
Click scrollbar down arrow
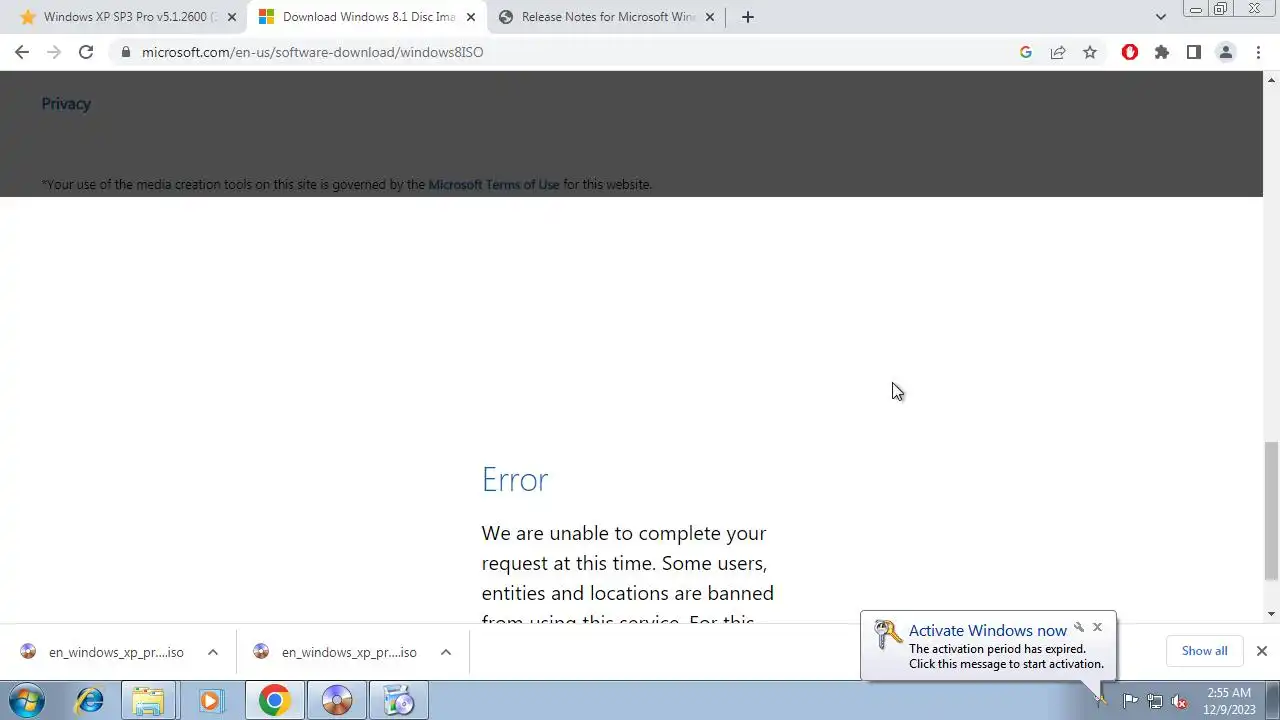(1271, 614)
